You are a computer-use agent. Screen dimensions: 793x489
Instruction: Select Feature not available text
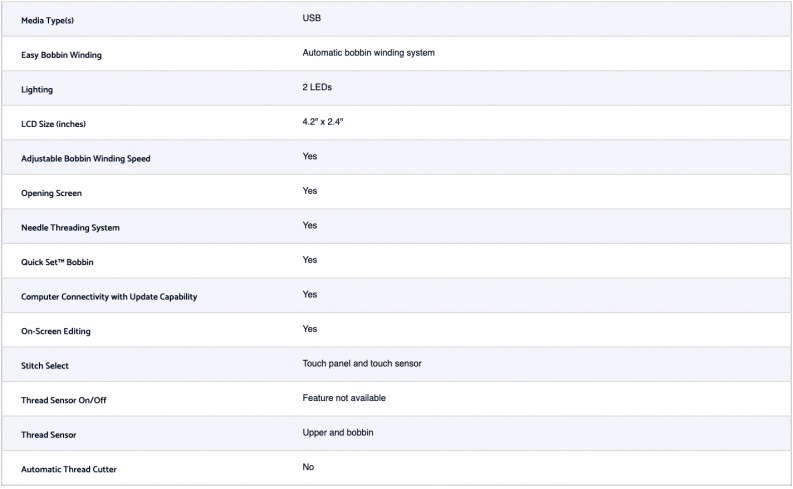(x=344, y=398)
